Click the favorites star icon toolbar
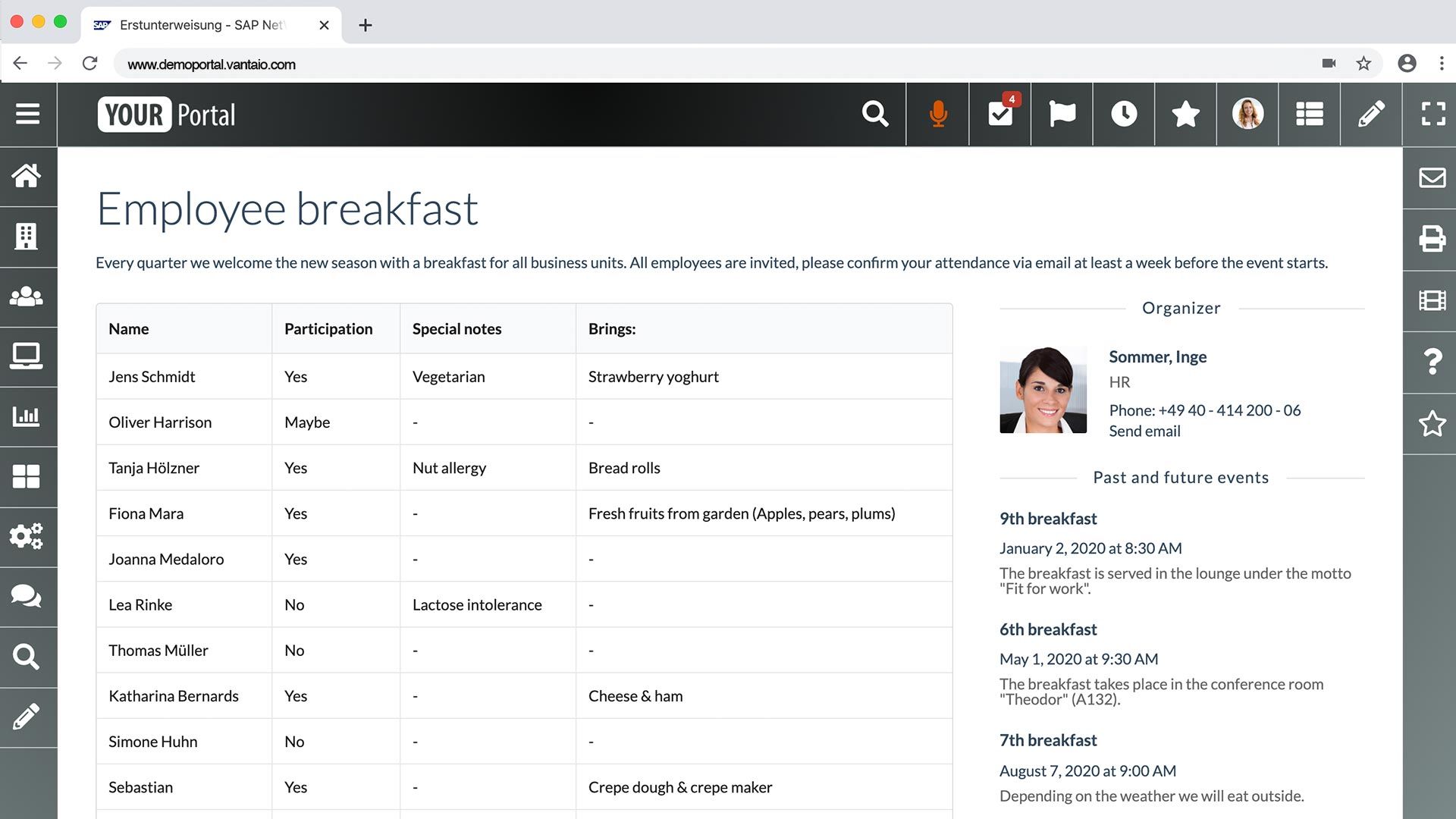This screenshot has width=1456, height=819. click(x=1185, y=114)
